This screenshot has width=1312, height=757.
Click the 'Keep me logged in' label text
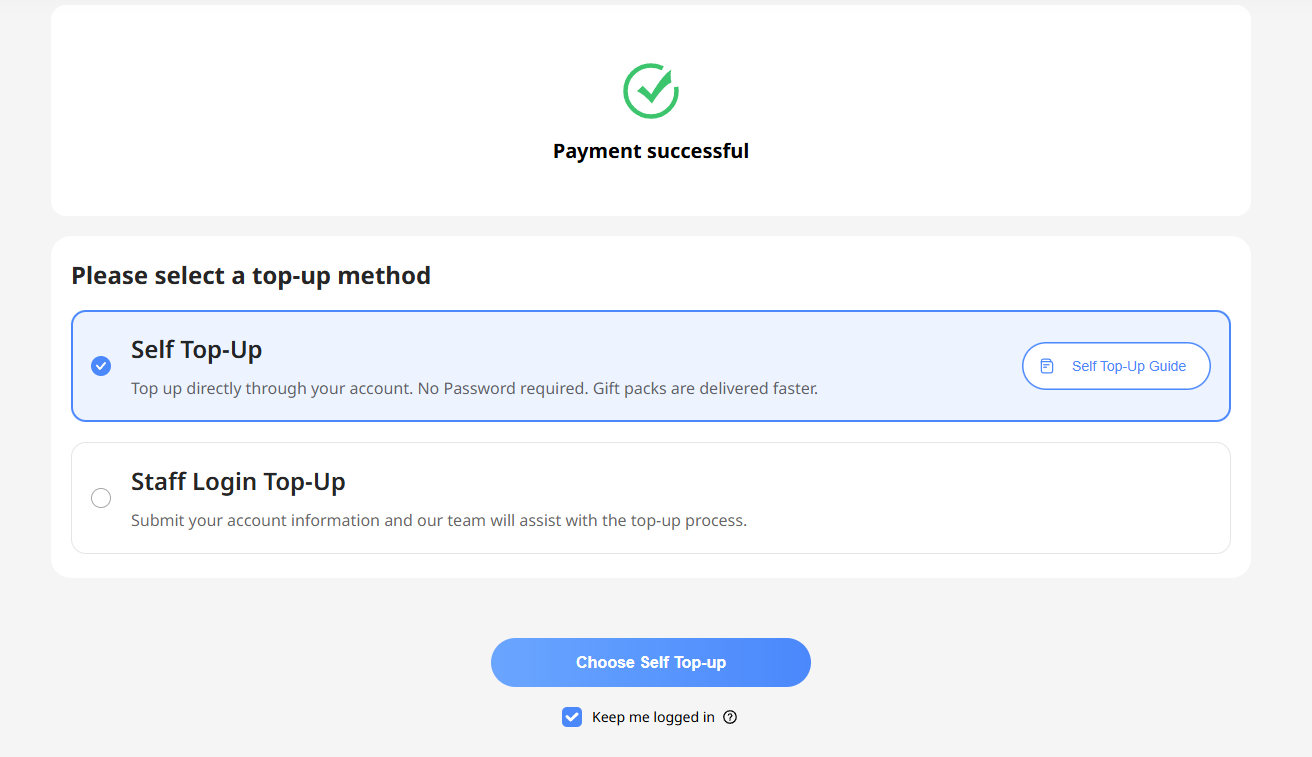tap(653, 717)
